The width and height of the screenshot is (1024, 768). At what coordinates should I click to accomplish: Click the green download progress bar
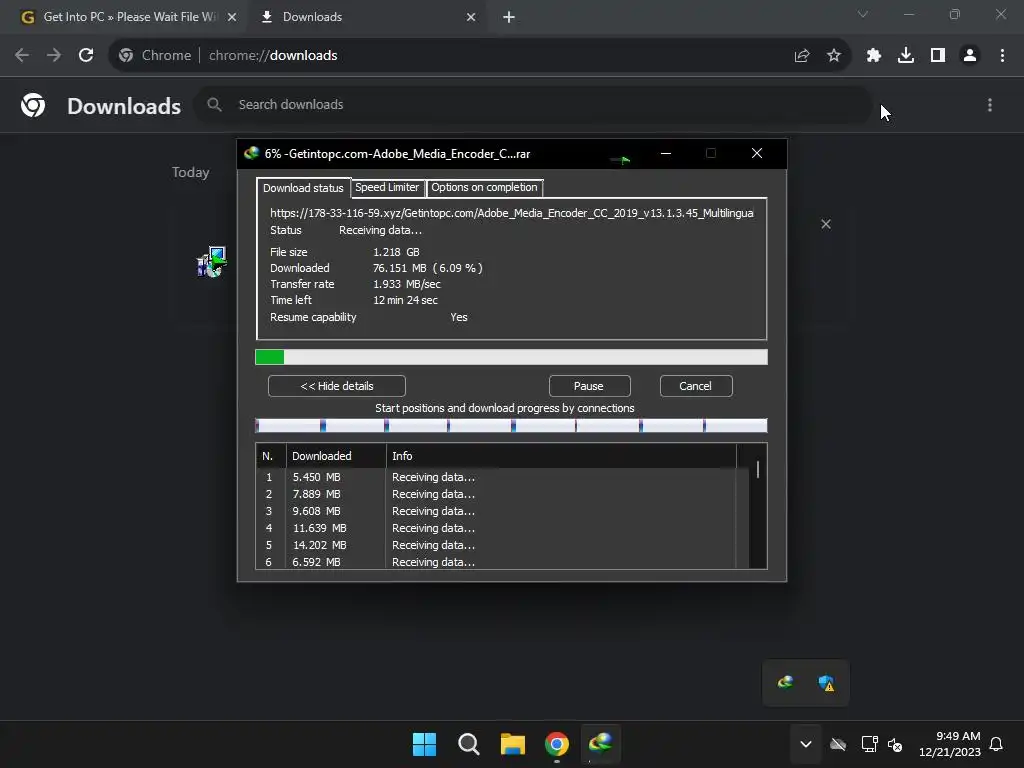(511, 357)
